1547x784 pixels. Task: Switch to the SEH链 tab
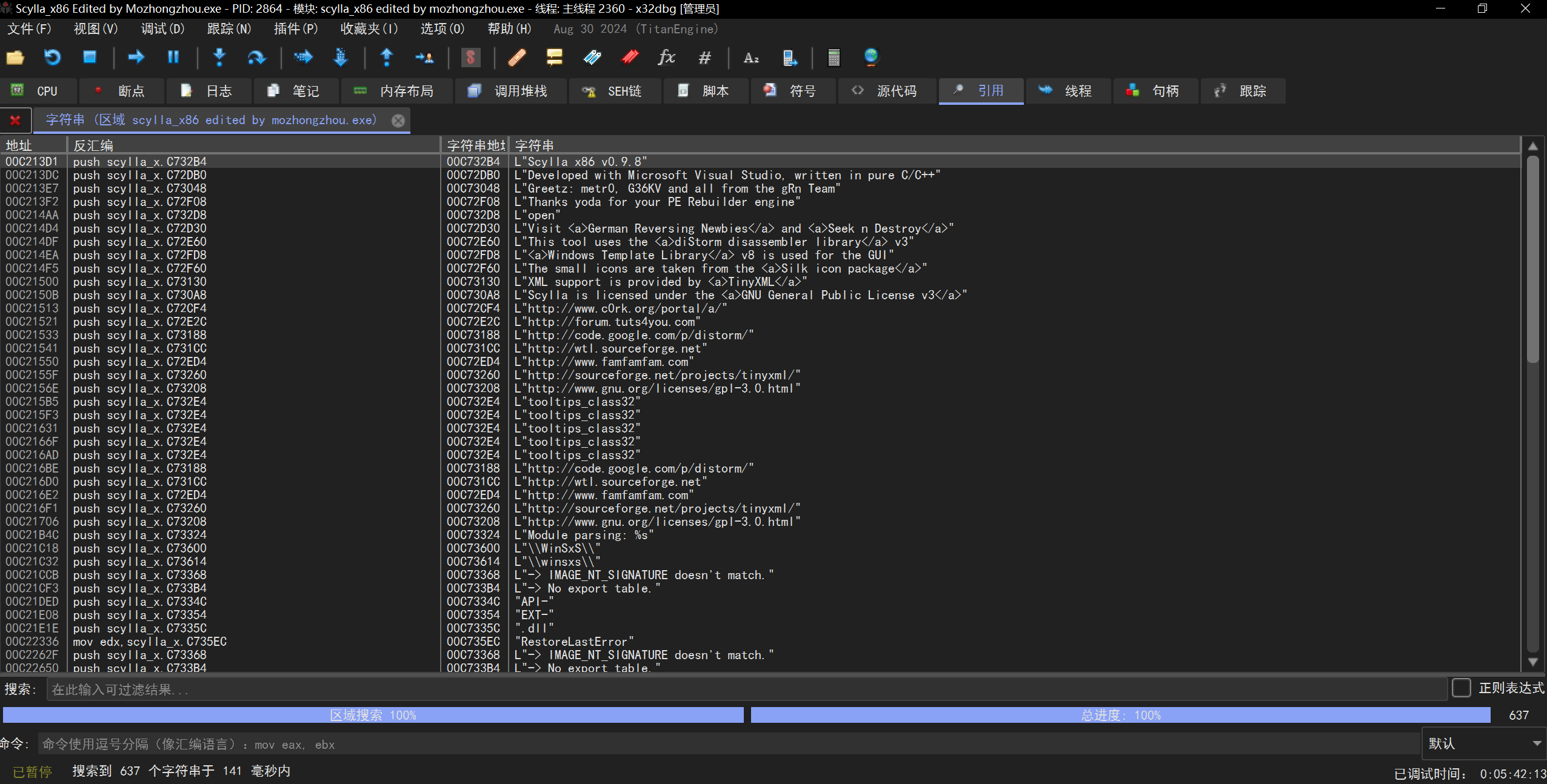615,91
